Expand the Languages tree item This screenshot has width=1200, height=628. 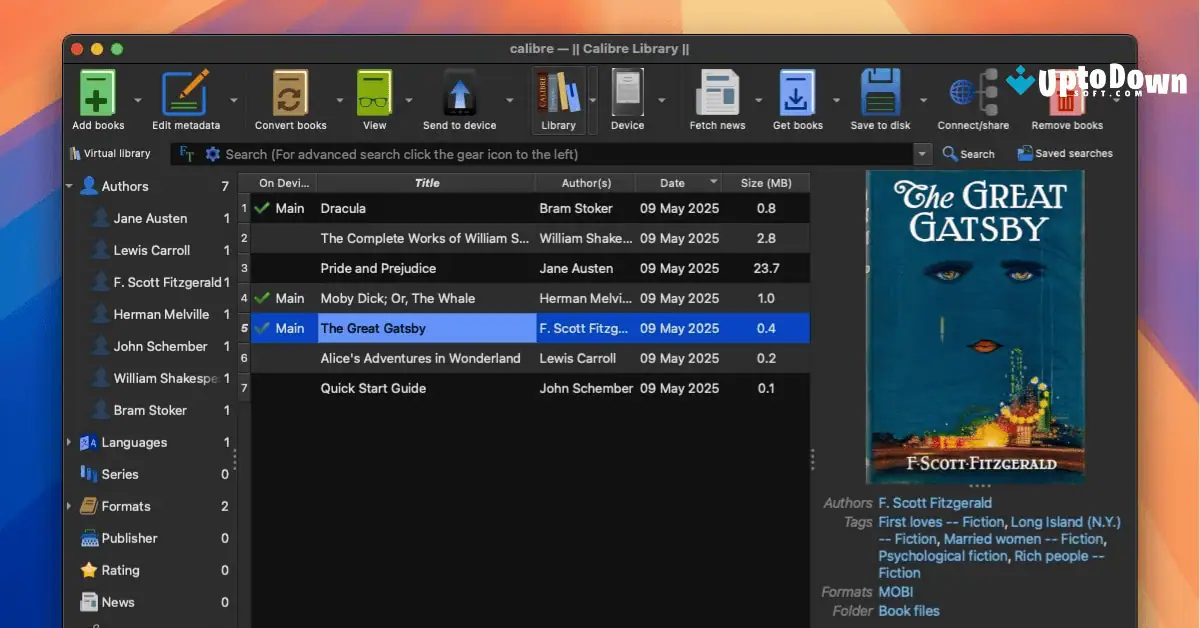coord(69,442)
